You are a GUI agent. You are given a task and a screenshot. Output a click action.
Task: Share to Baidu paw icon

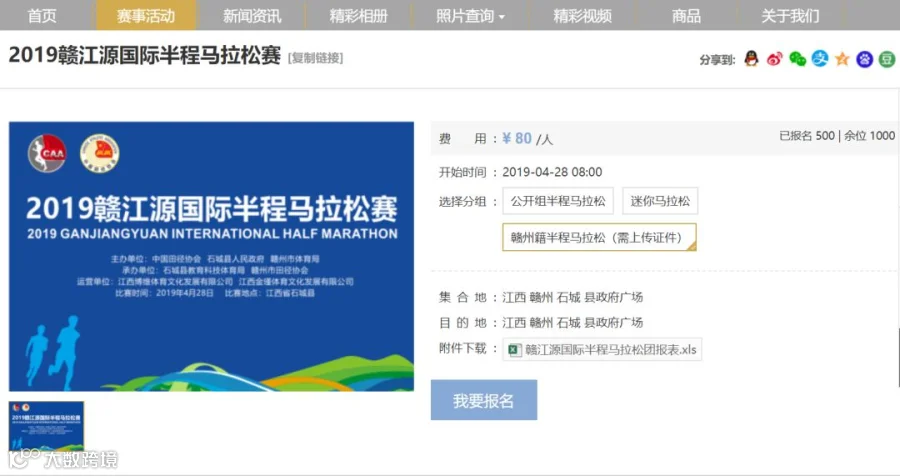coord(864,59)
